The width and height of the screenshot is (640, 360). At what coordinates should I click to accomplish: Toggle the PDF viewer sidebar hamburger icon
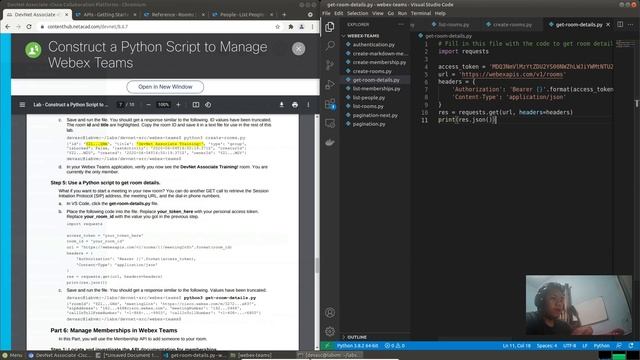point(22,105)
